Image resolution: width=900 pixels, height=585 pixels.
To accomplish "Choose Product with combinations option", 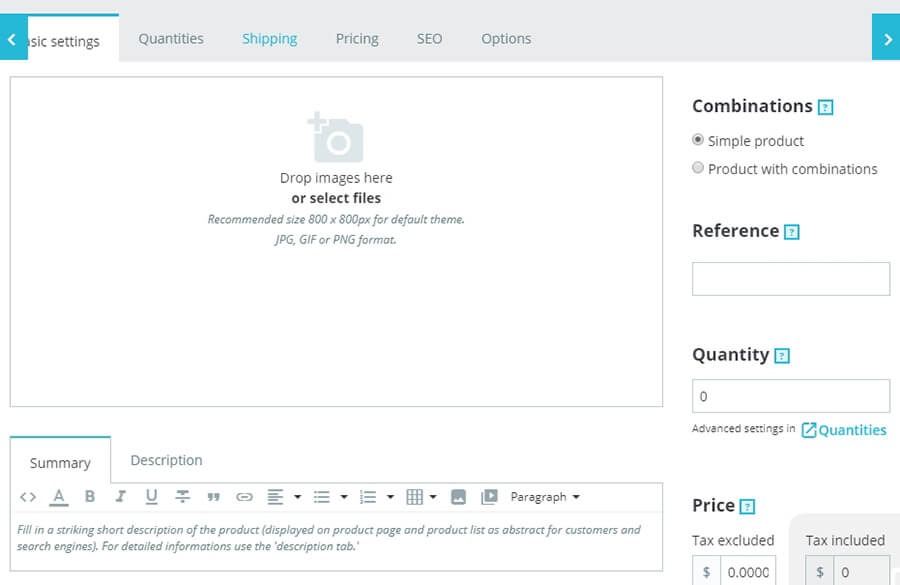I will tap(698, 168).
